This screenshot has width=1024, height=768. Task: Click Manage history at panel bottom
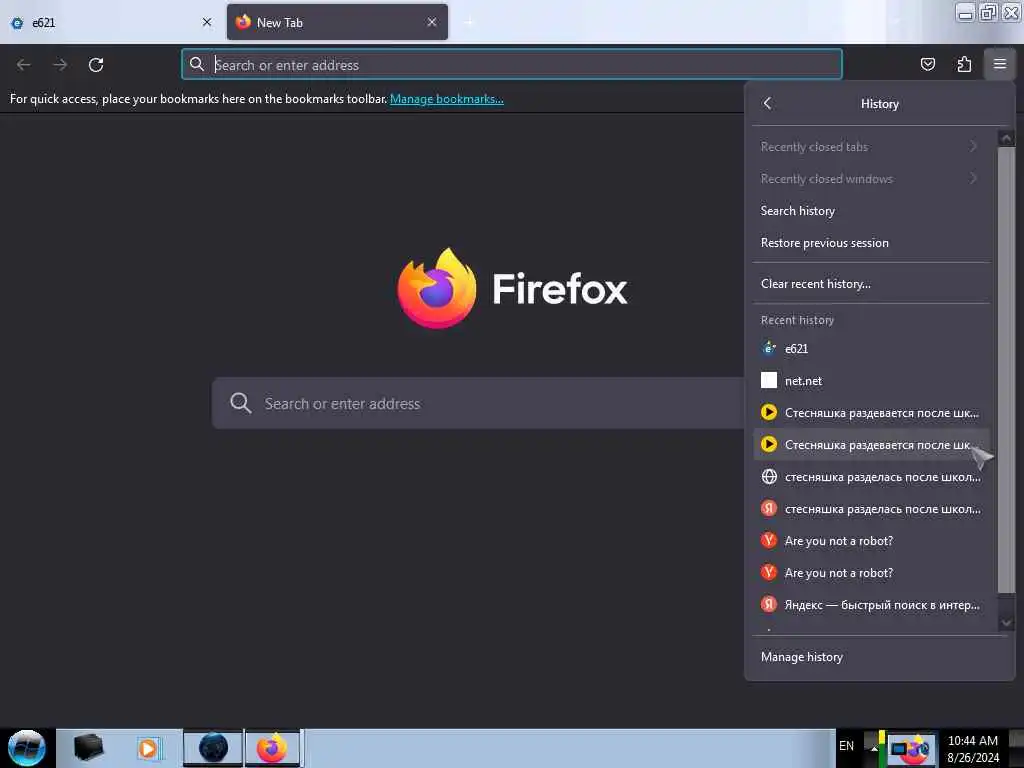click(x=879, y=657)
